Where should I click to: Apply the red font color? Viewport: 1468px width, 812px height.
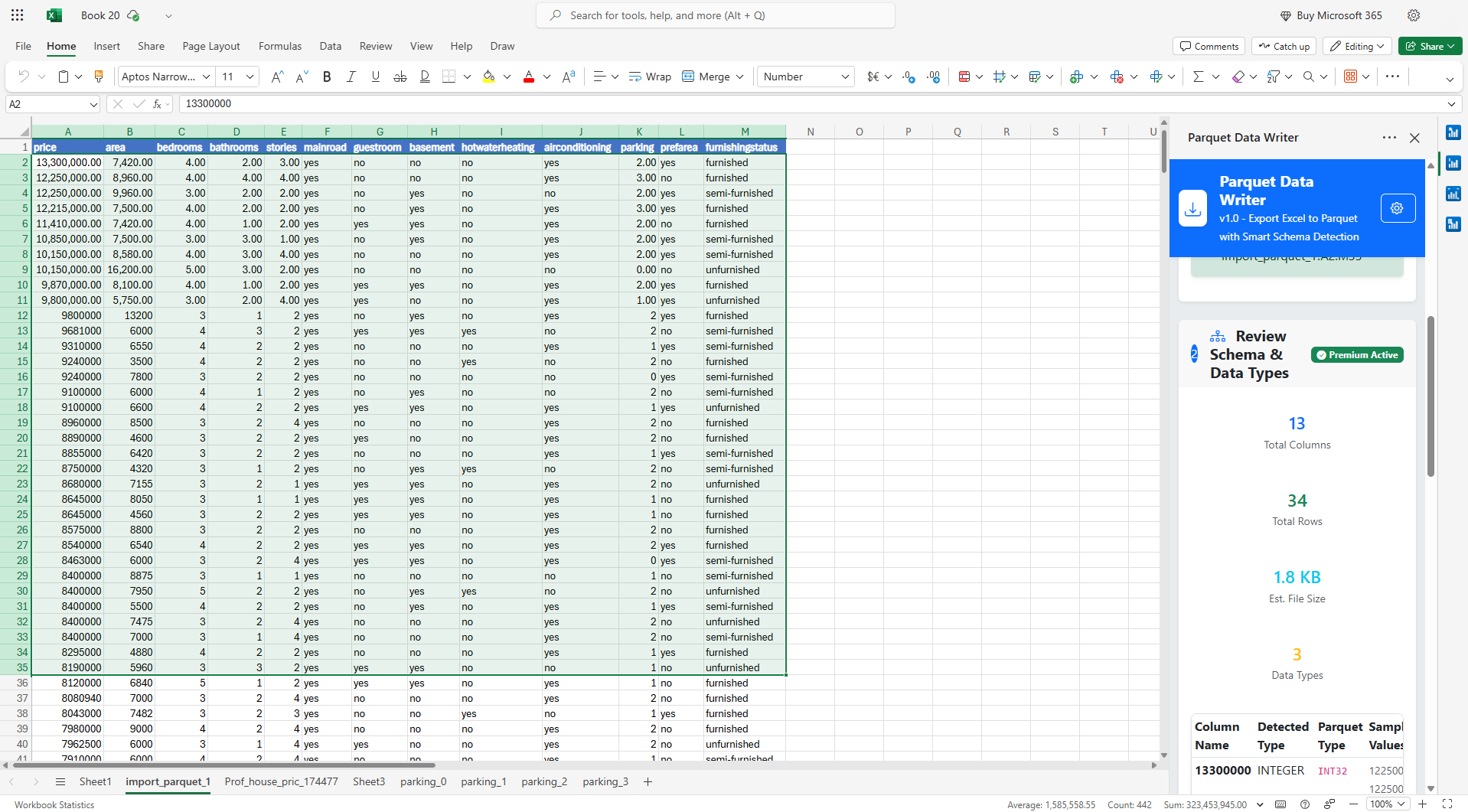coord(529,77)
